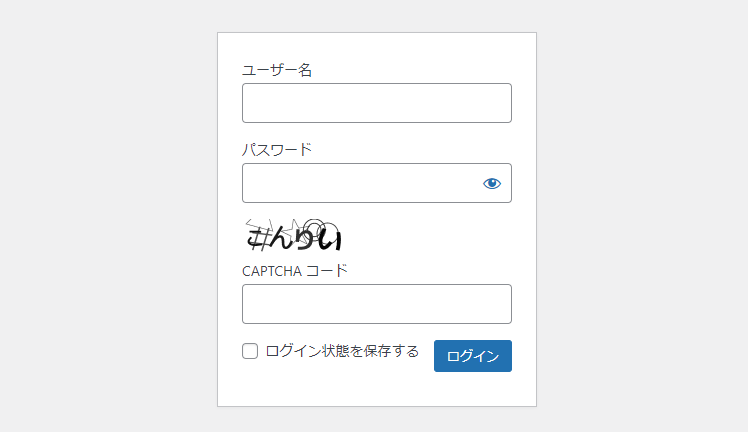
Task: Click the ユーザー名 label text
Action: tap(277, 70)
